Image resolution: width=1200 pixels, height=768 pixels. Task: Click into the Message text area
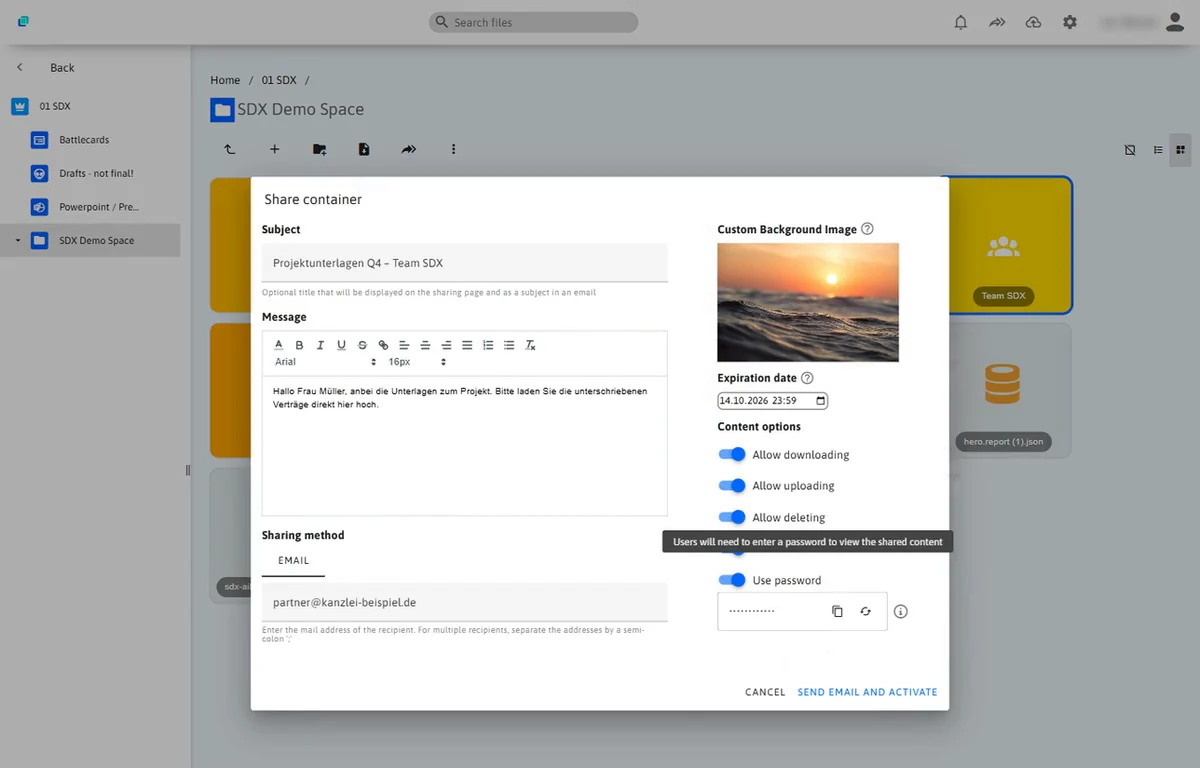pyautogui.click(x=465, y=446)
